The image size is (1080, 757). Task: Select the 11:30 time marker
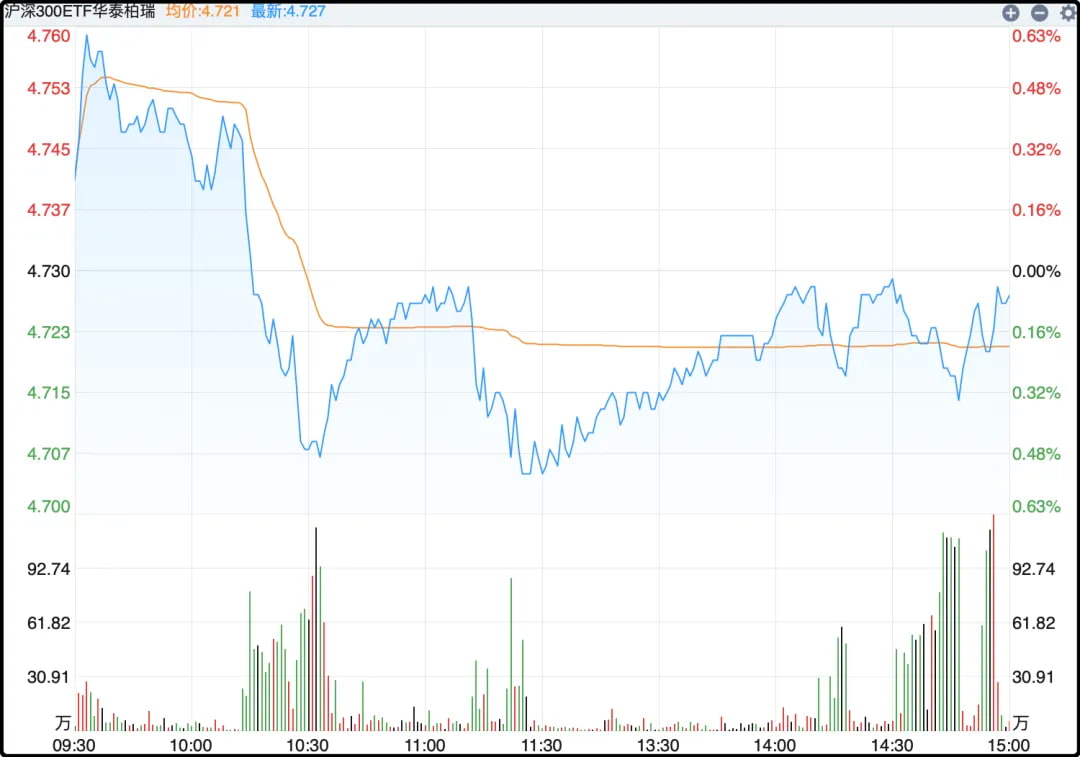(543, 746)
